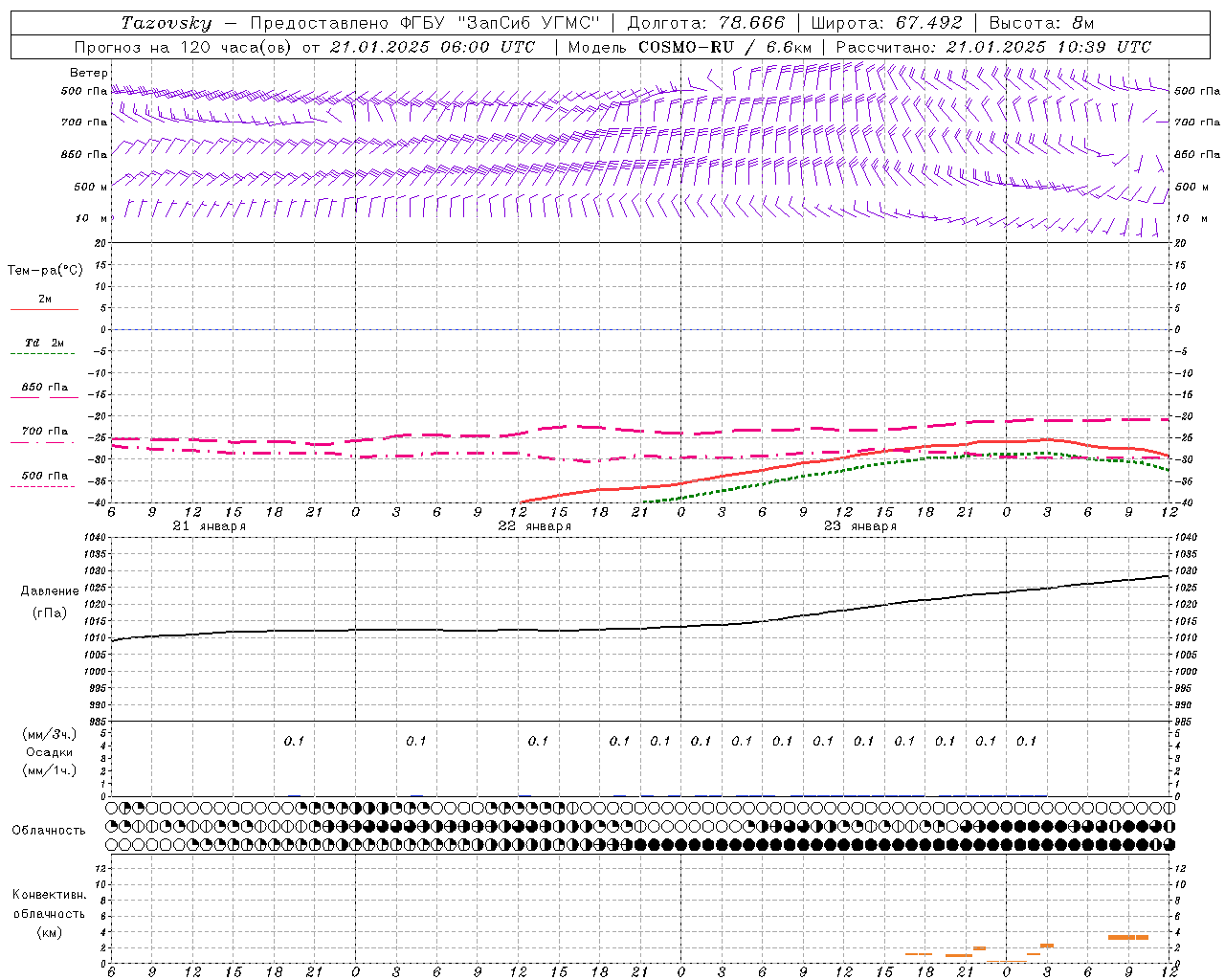Click the highest orange convective cloud bar
Image resolution: width=1225 pixels, height=980 pixels.
[1127, 937]
